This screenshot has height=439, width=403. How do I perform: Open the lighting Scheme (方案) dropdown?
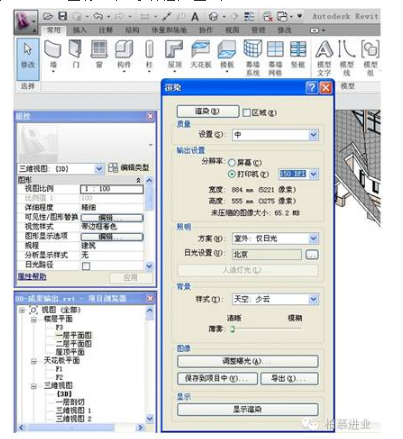tap(275, 238)
